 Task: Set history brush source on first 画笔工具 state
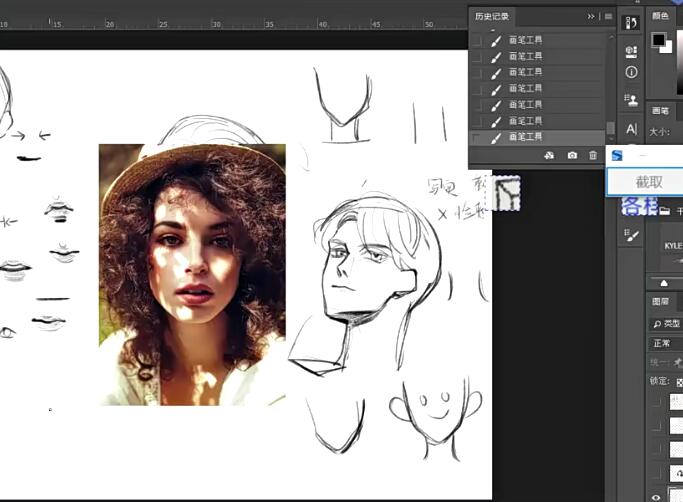click(476, 40)
